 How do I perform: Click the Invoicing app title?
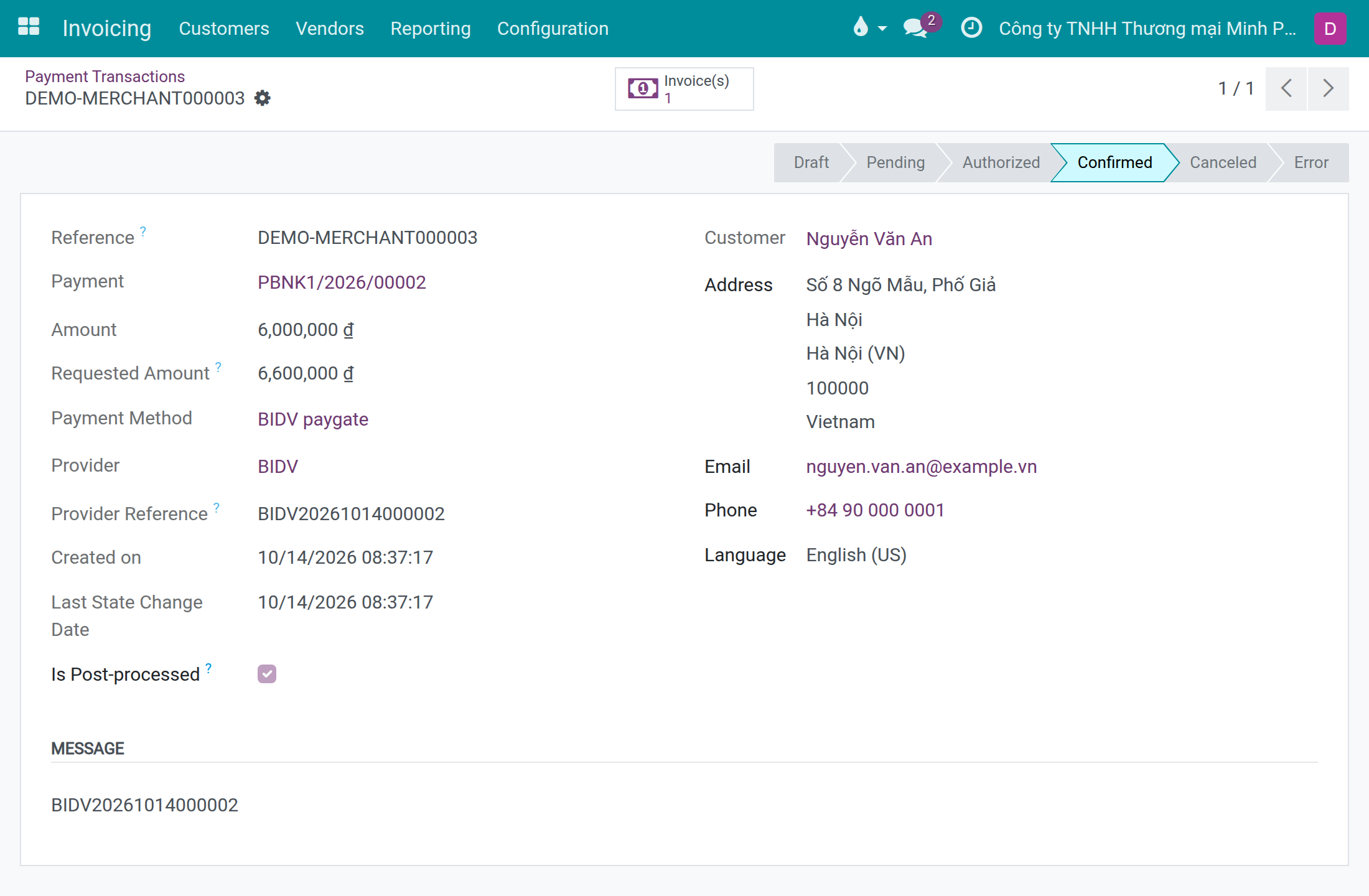(x=107, y=28)
